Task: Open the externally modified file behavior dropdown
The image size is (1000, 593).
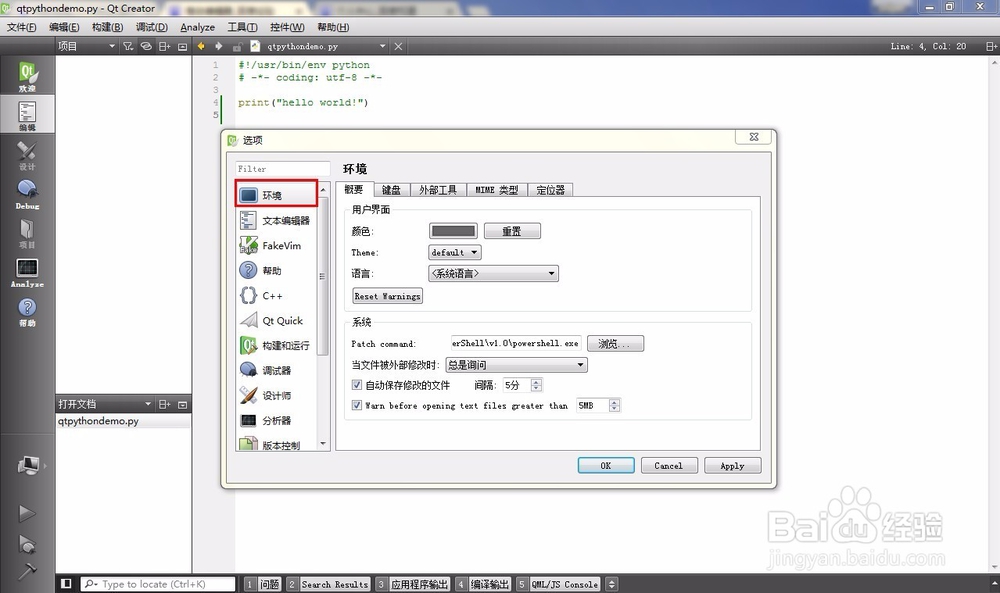Action: click(516, 365)
